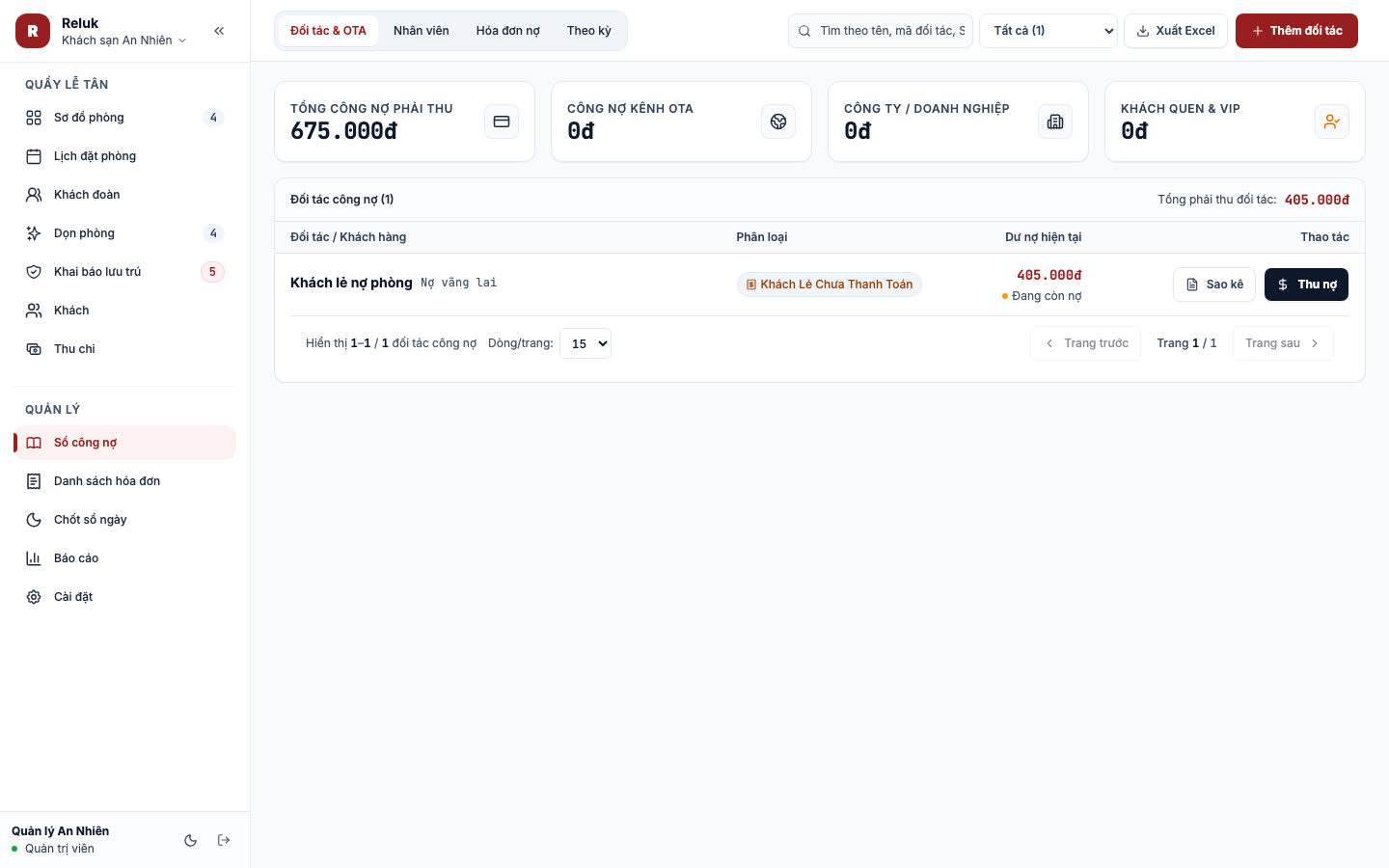
Task: Click the logout icon at bottom
Action: click(x=224, y=840)
